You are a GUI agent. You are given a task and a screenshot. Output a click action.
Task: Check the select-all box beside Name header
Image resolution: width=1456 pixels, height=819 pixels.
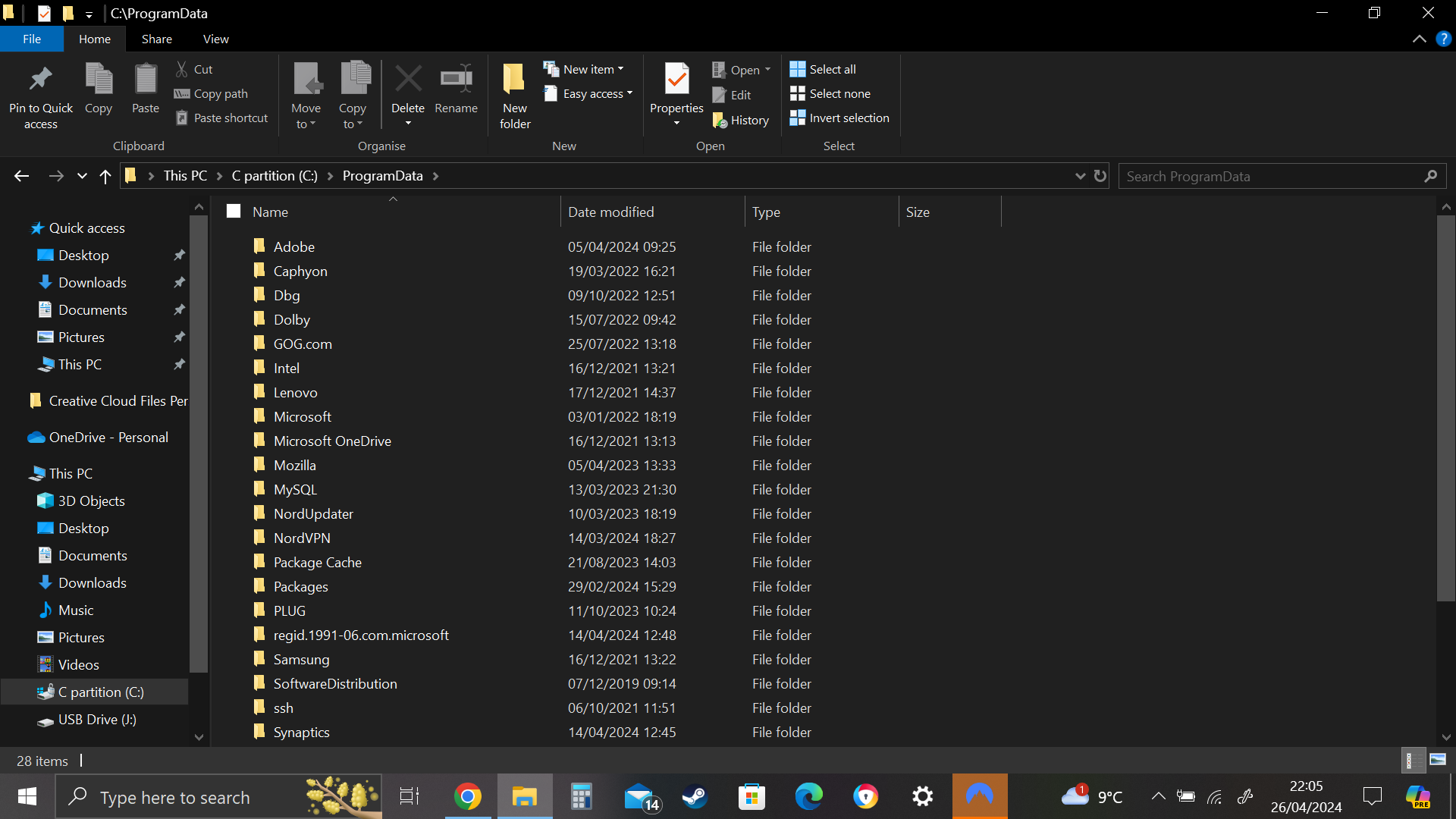click(233, 211)
